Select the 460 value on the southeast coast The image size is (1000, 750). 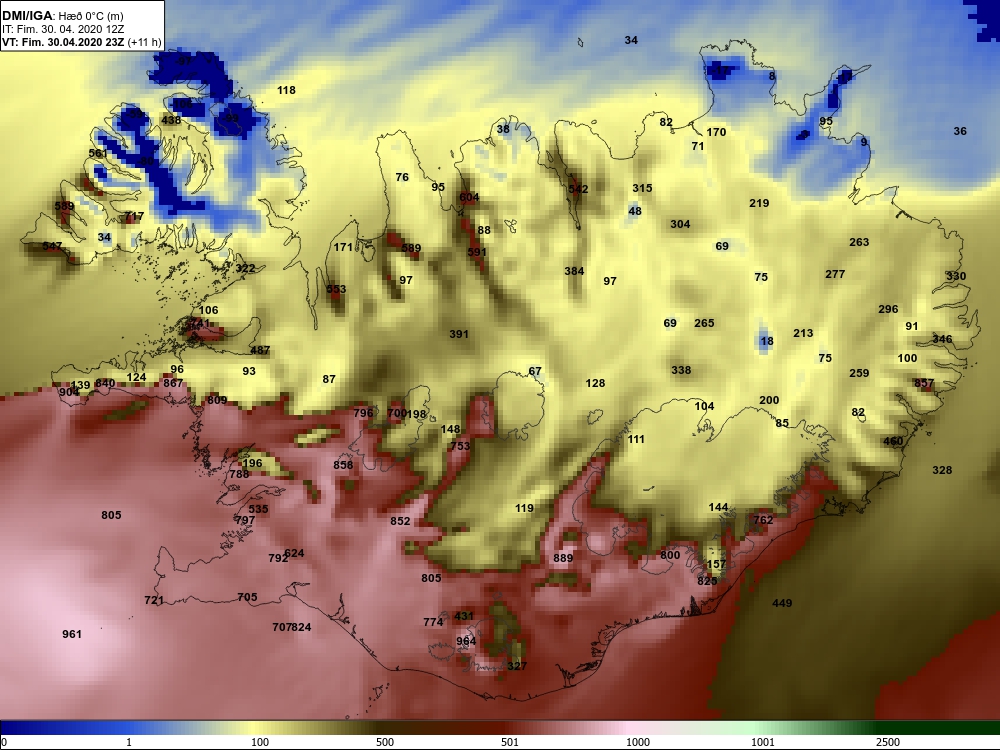(x=893, y=441)
